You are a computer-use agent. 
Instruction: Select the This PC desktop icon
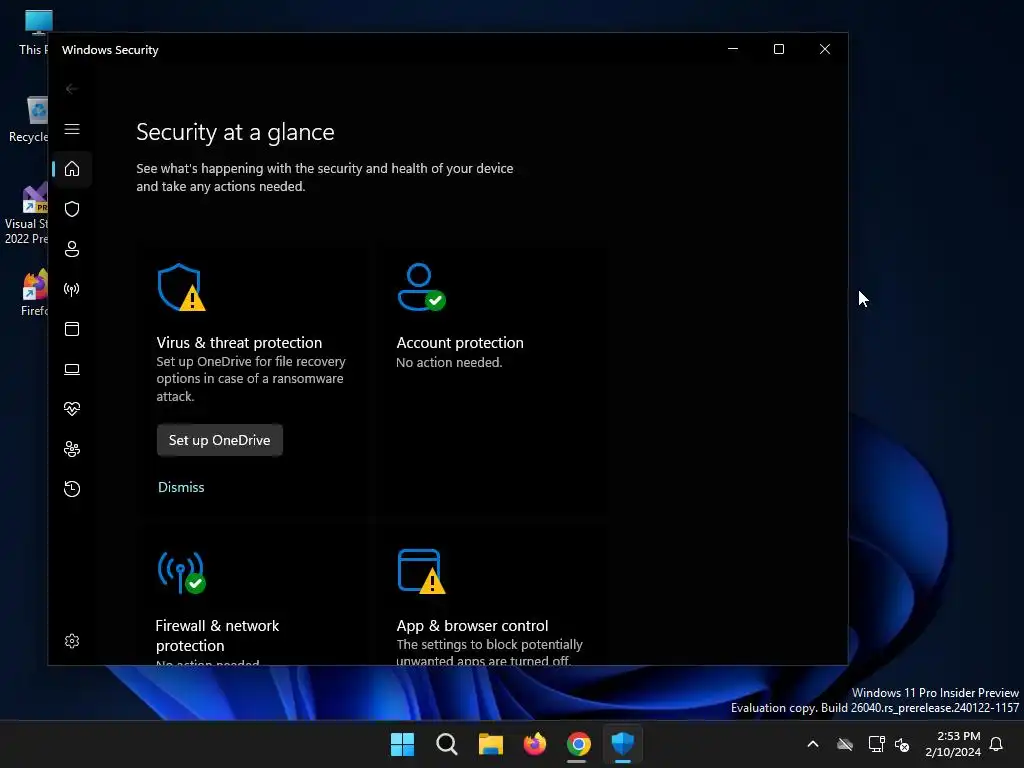pyautogui.click(x=33, y=32)
